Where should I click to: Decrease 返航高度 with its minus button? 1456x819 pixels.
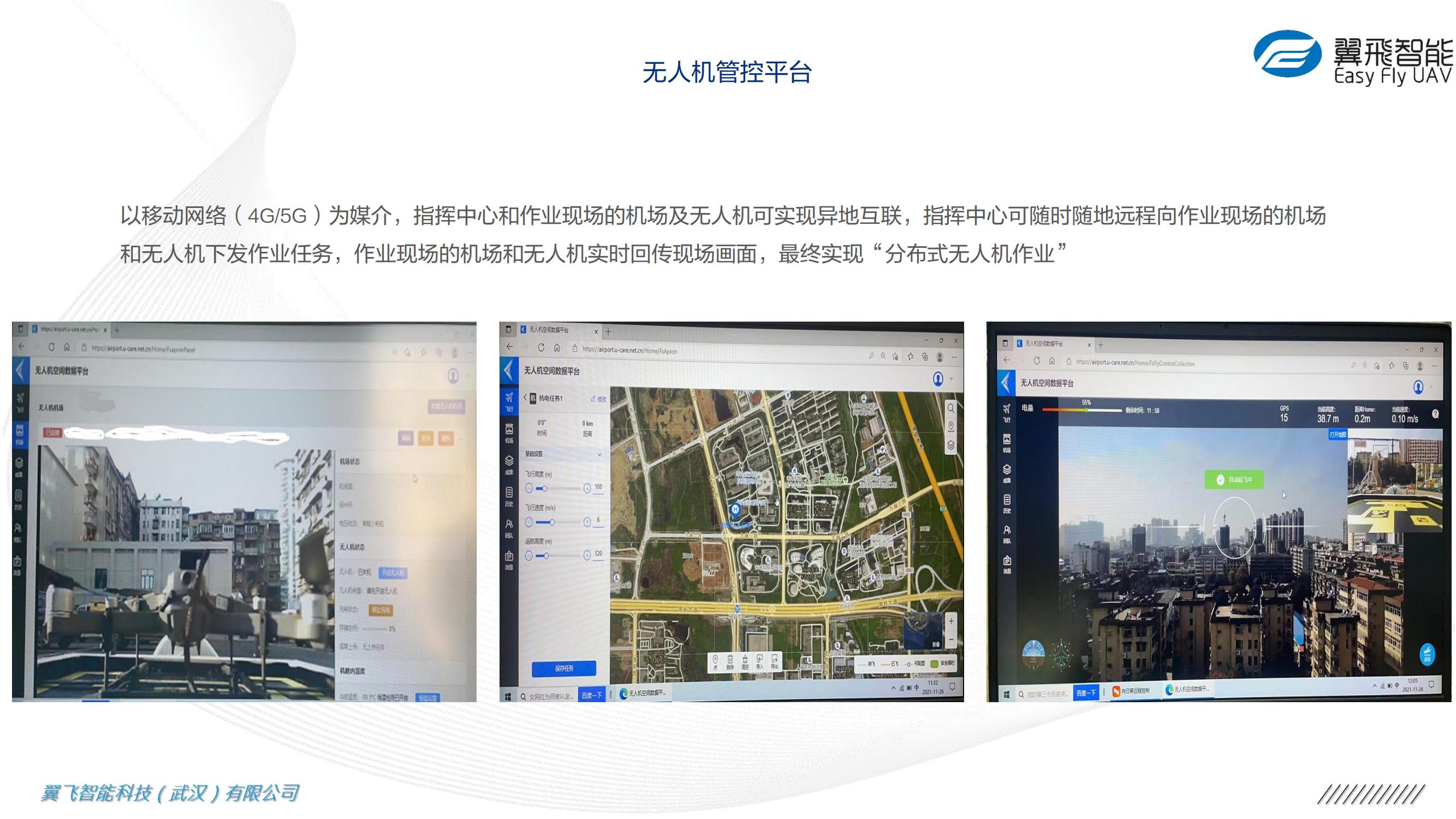tap(529, 556)
